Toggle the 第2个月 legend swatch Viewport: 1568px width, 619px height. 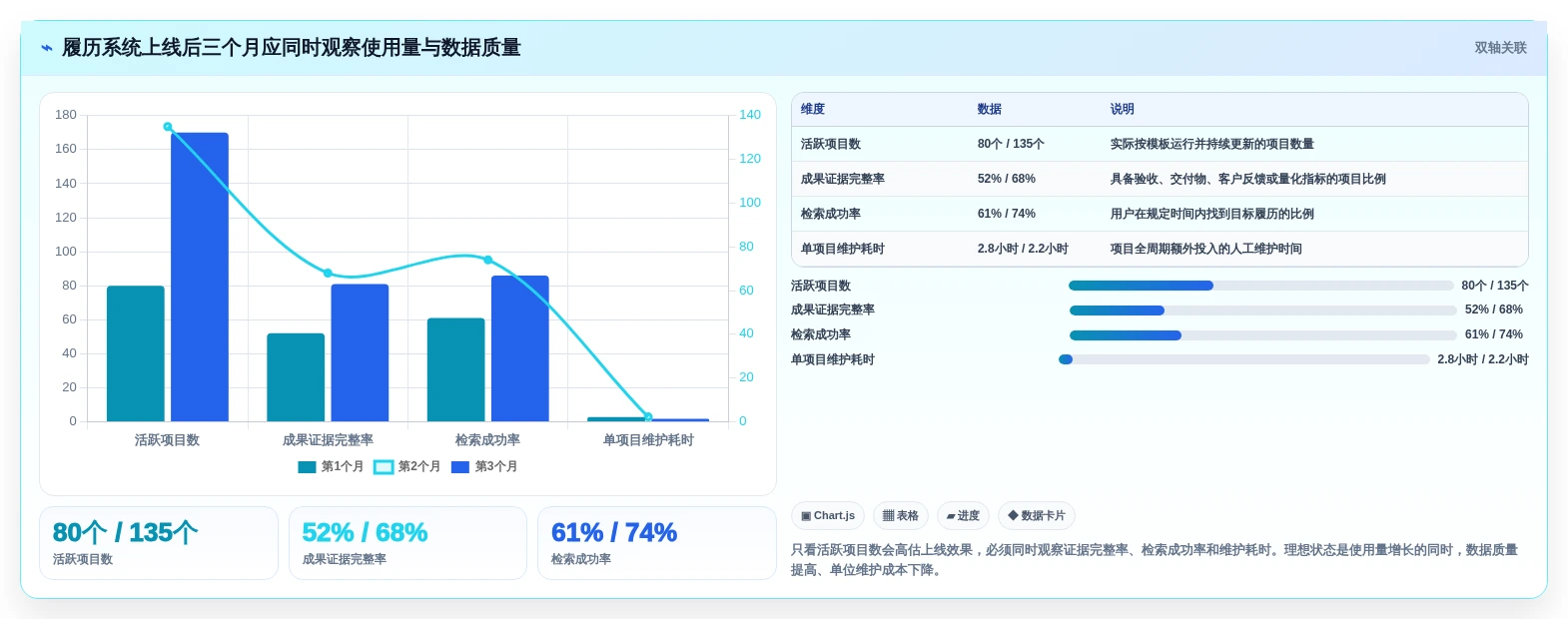point(384,467)
